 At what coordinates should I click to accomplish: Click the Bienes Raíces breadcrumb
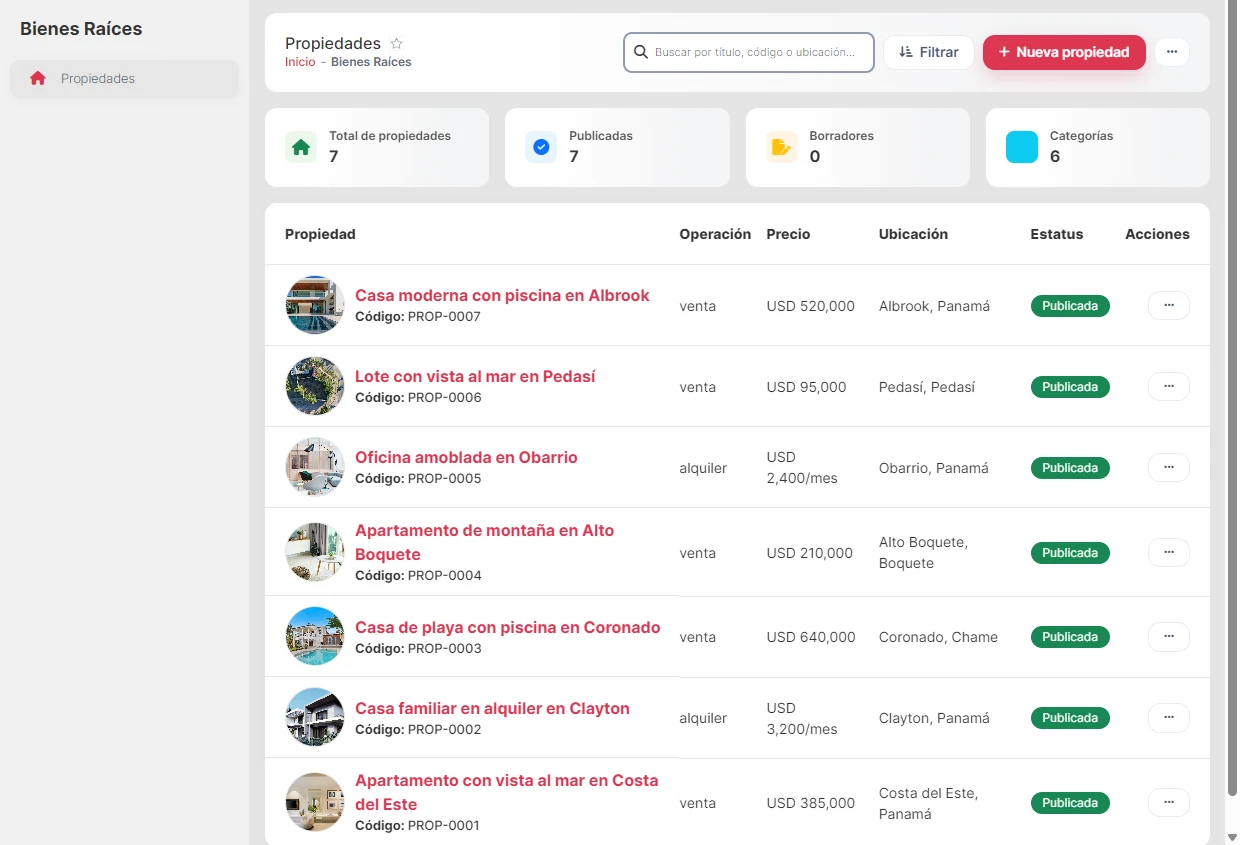tap(371, 62)
